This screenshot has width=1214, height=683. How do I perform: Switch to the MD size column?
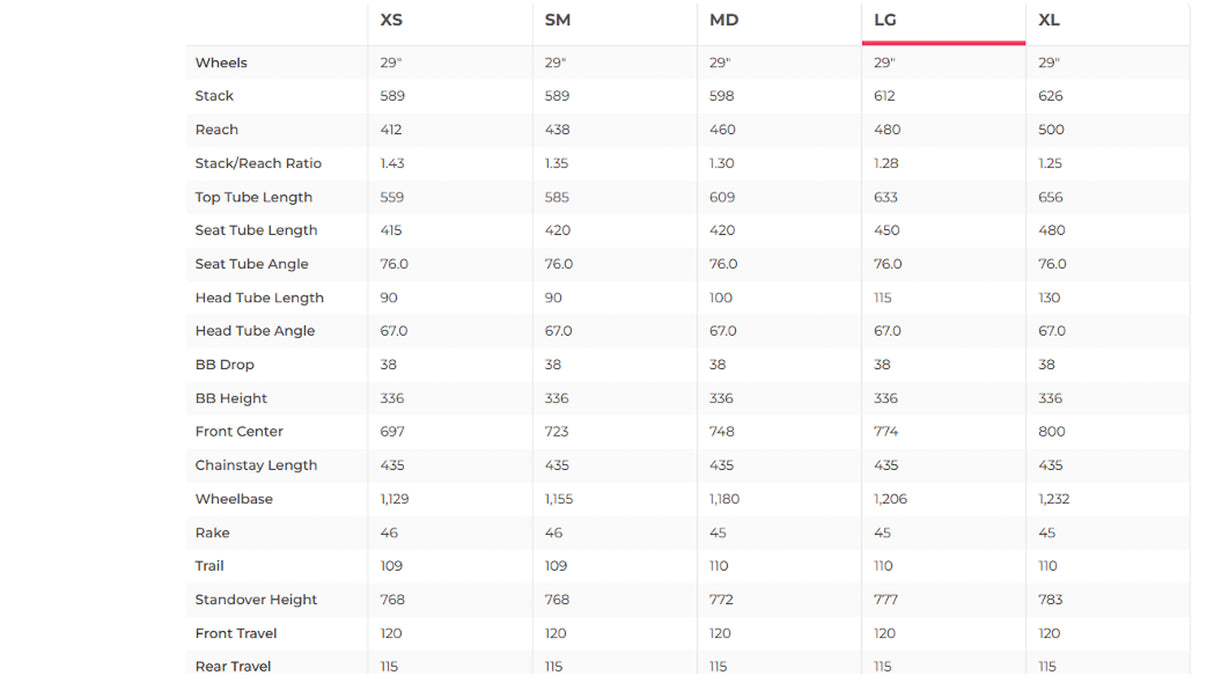click(723, 20)
